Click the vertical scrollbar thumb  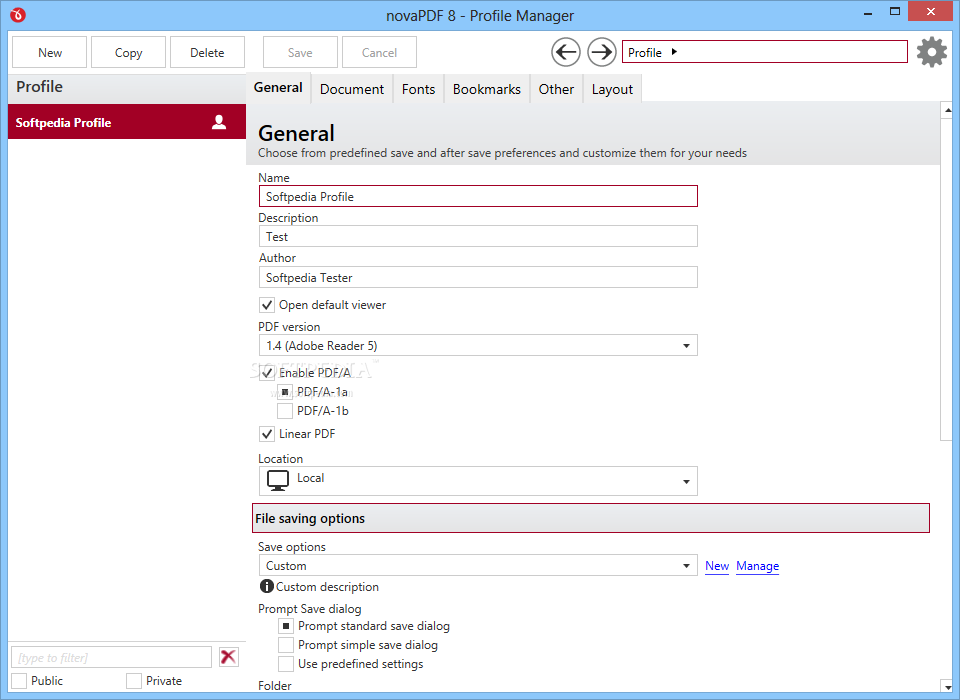947,279
